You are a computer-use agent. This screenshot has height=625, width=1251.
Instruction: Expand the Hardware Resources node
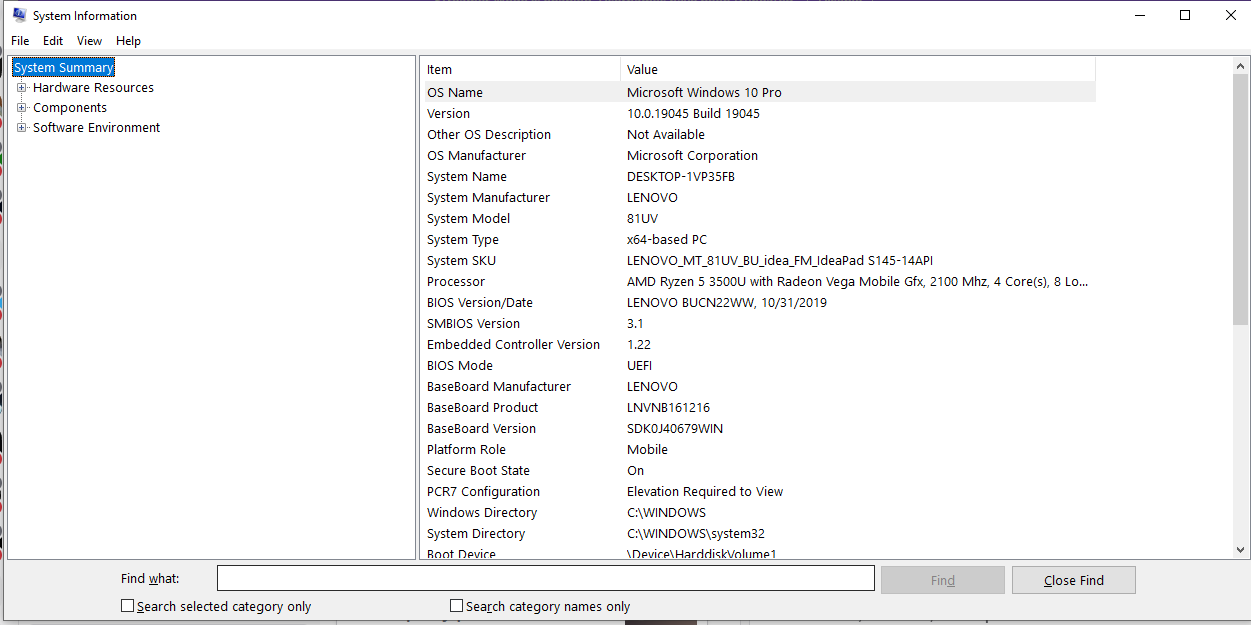22,88
